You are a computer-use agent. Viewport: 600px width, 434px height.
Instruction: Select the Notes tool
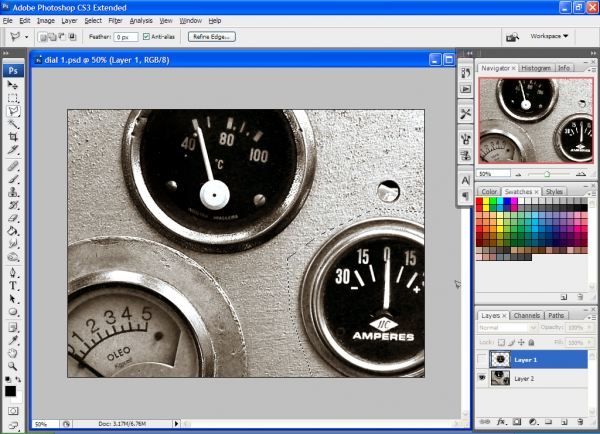(x=13, y=328)
